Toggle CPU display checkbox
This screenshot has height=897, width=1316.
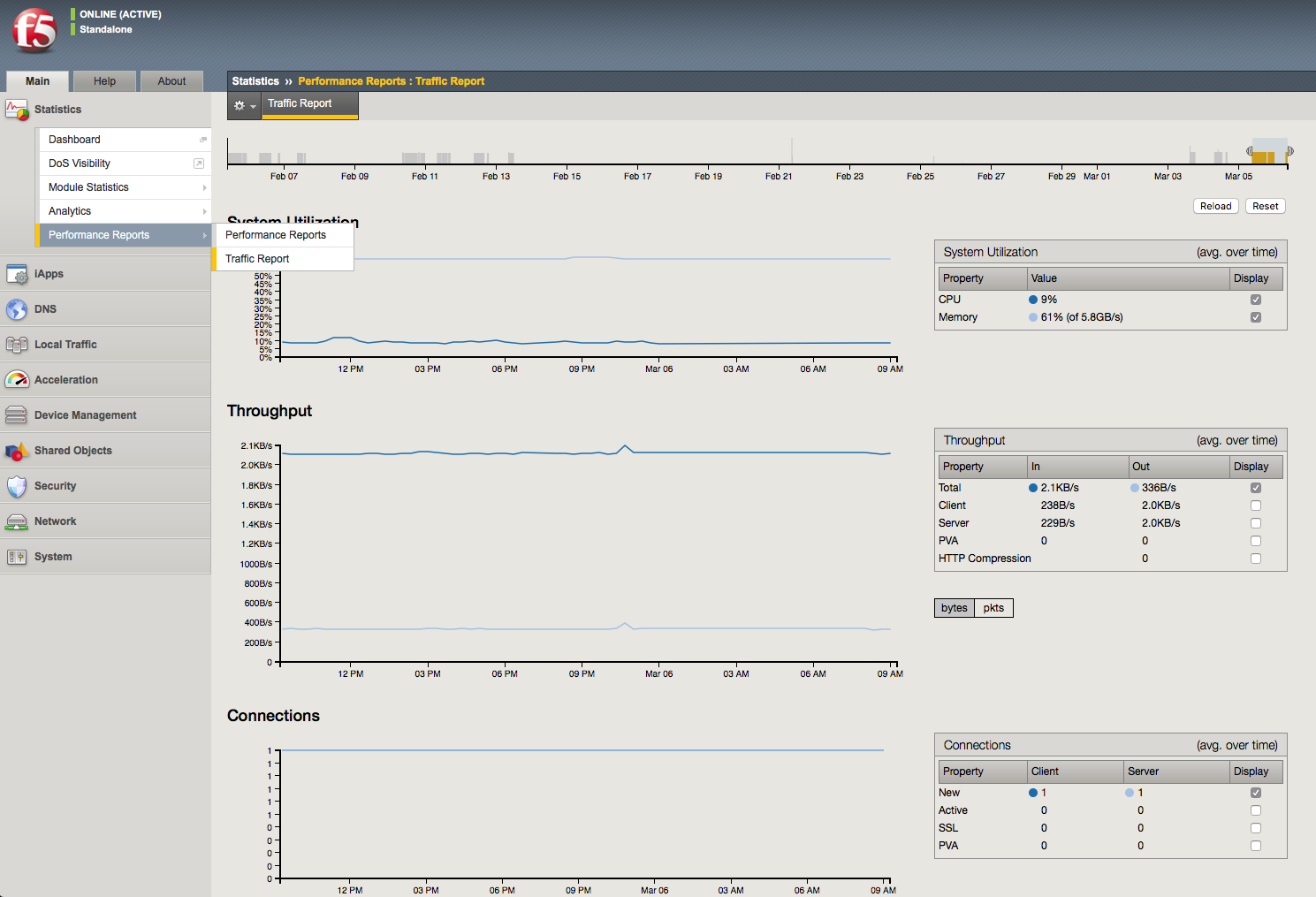1256,300
